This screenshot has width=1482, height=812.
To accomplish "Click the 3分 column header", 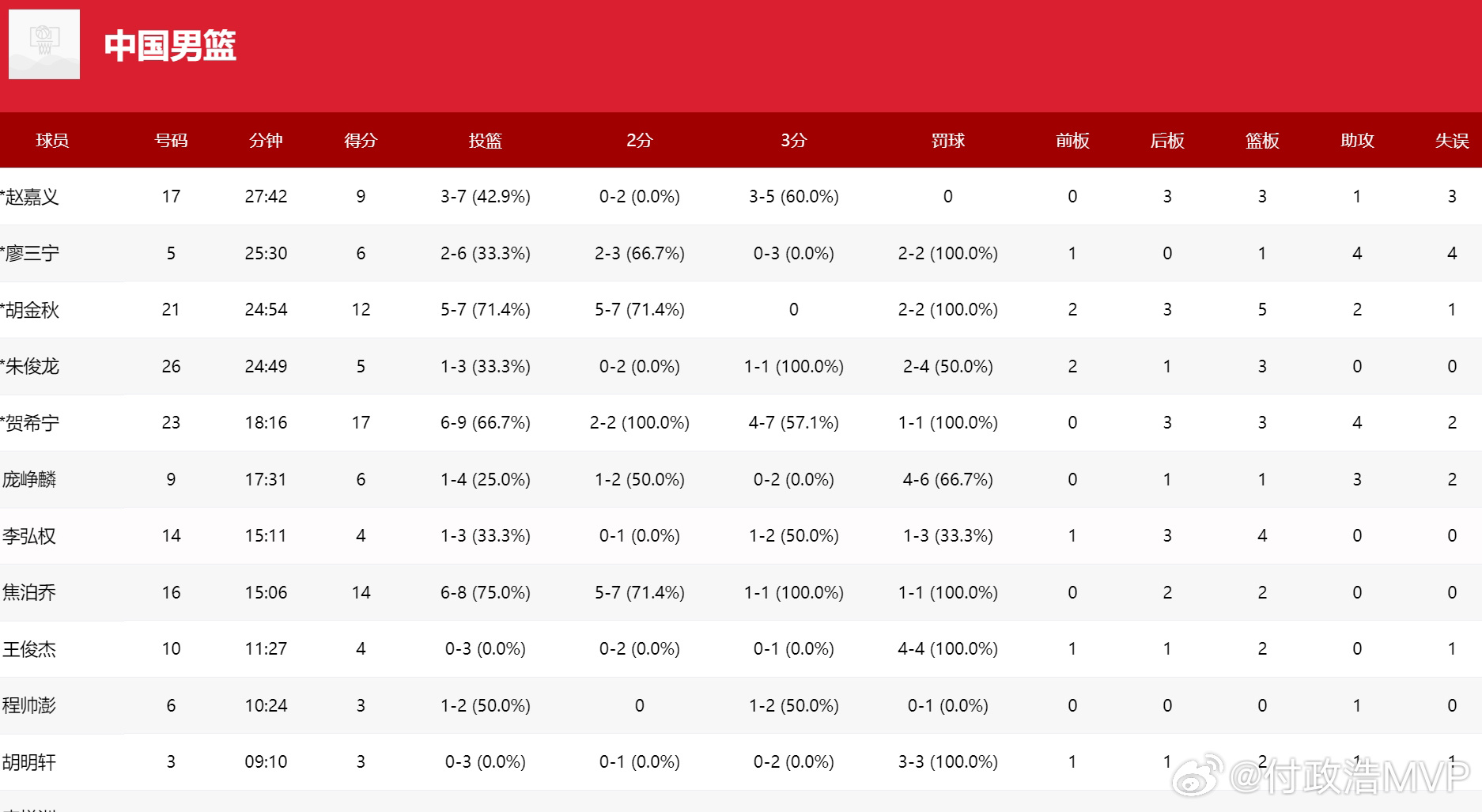I will (794, 141).
